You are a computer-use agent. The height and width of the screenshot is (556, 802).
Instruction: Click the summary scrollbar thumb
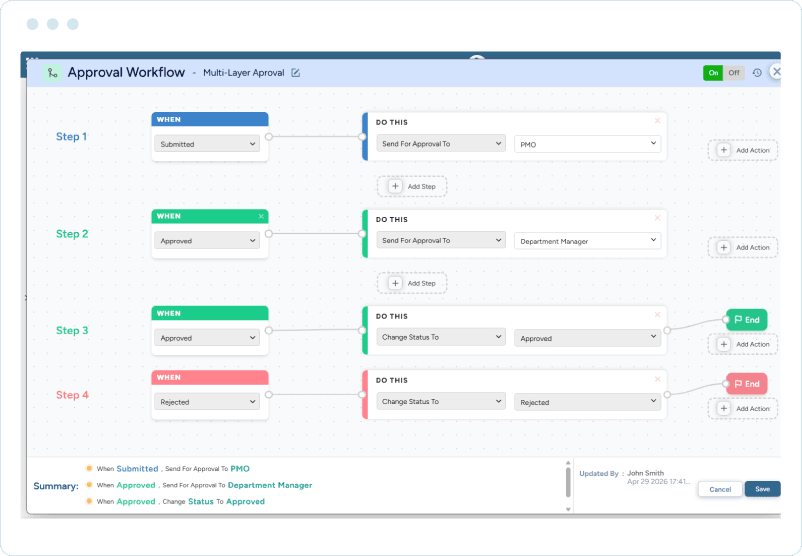coord(568,481)
